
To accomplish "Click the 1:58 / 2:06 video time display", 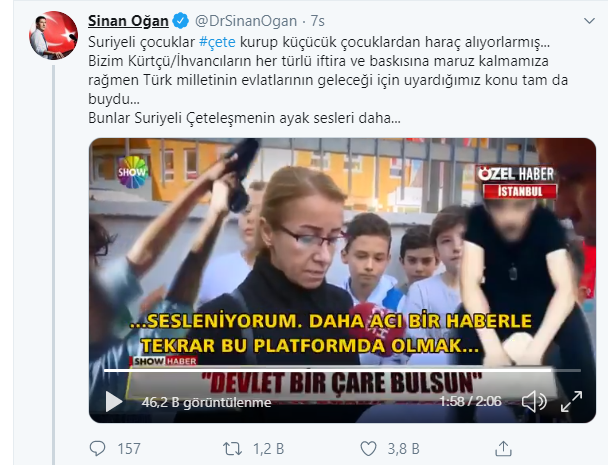I will (470, 401).
